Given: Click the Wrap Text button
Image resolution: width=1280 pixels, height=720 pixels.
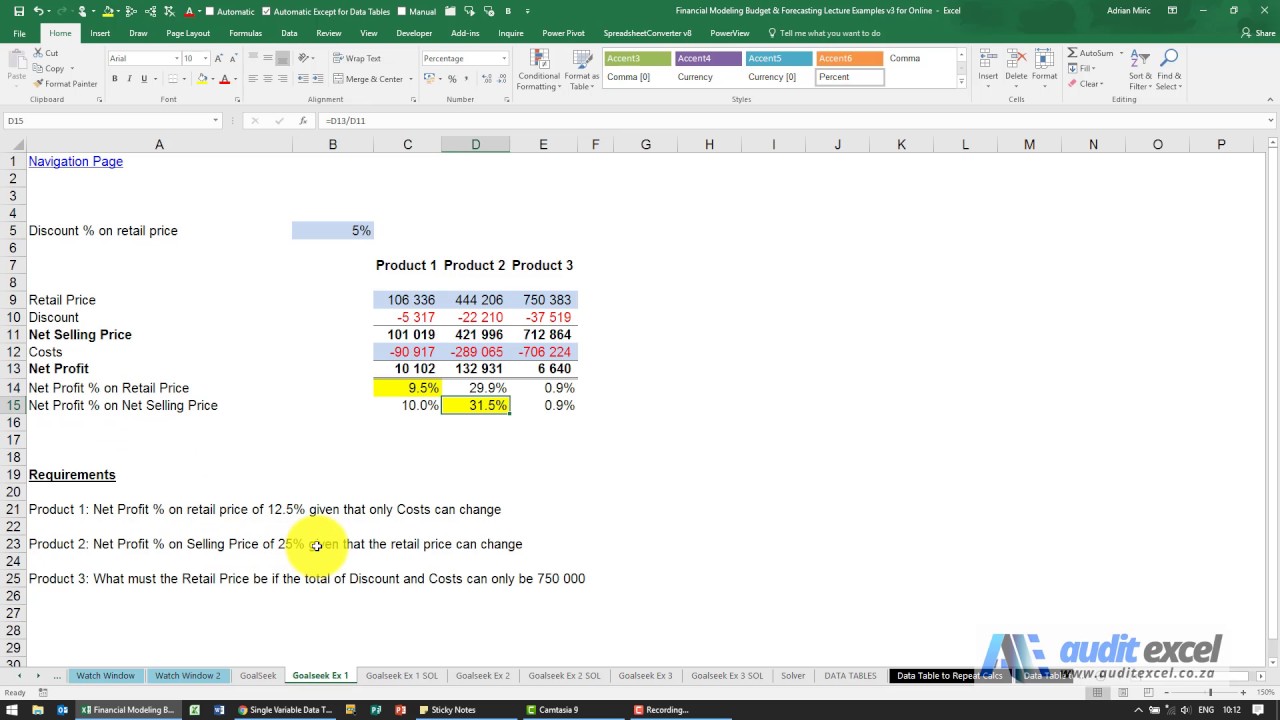Looking at the screenshot, I should tap(357, 58).
